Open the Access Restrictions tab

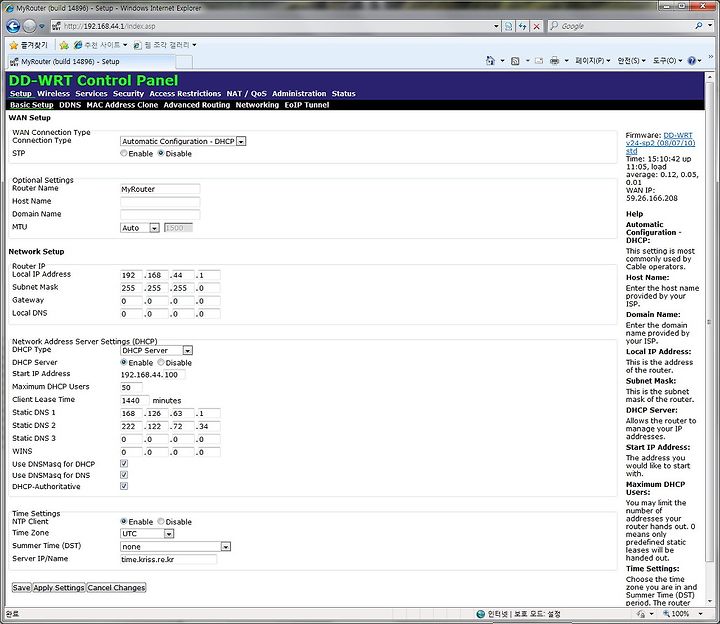pyautogui.click(x=186, y=94)
